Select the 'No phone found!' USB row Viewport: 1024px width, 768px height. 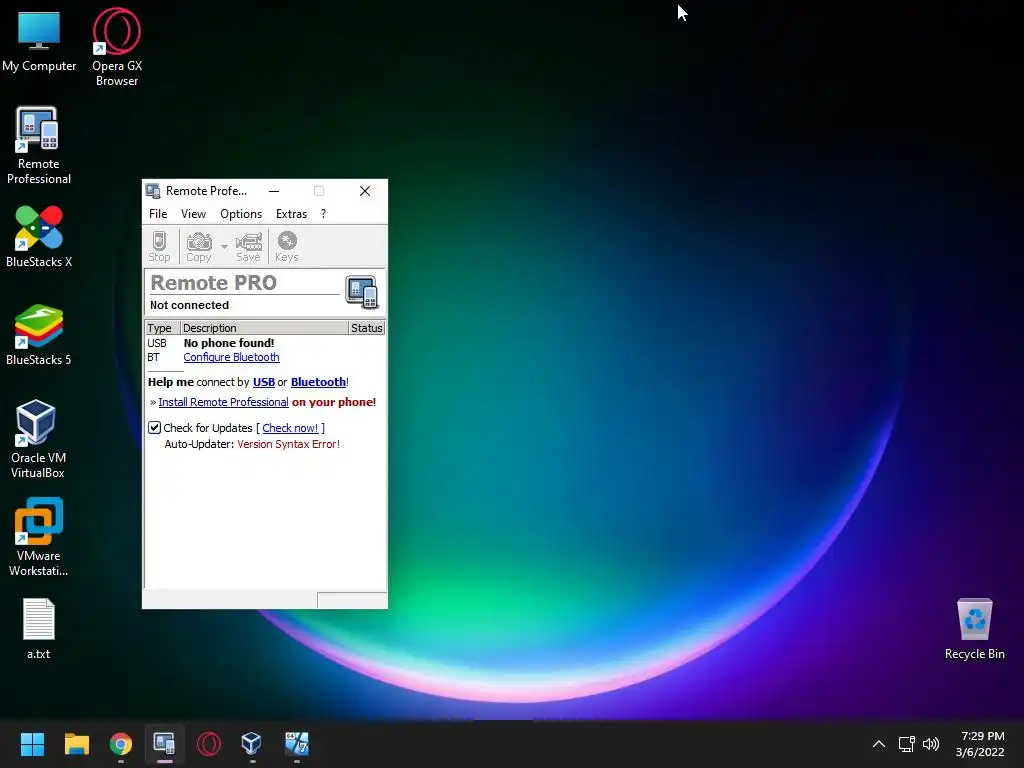click(x=264, y=343)
